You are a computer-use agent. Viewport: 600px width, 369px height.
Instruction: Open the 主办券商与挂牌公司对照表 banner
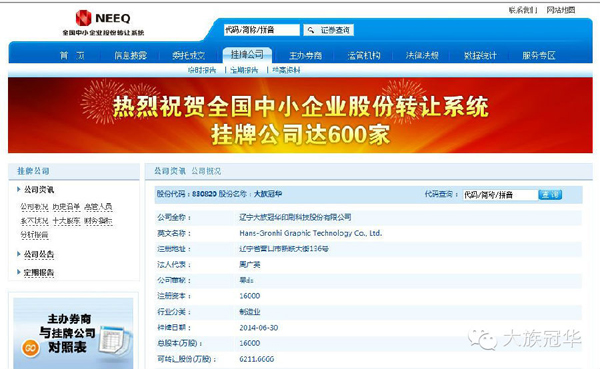click(73, 333)
